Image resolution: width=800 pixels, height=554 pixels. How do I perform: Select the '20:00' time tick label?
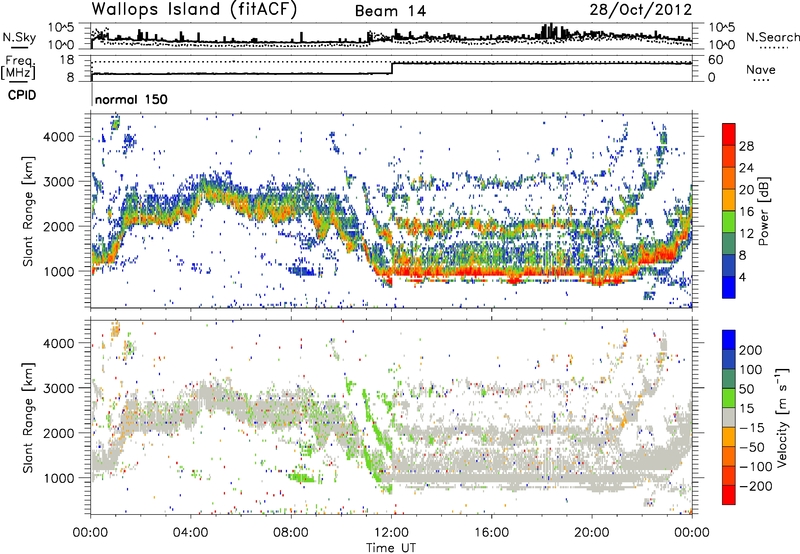click(591, 533)
